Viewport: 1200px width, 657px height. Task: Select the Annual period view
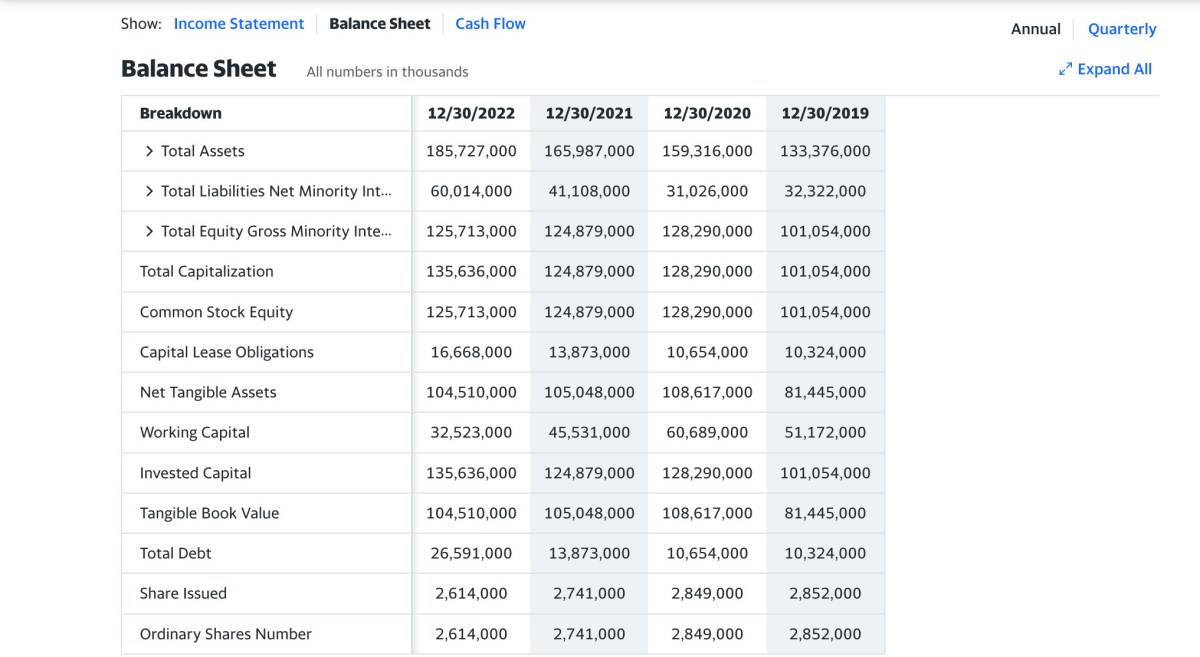pyautogui.click(x=1036, y=29)
